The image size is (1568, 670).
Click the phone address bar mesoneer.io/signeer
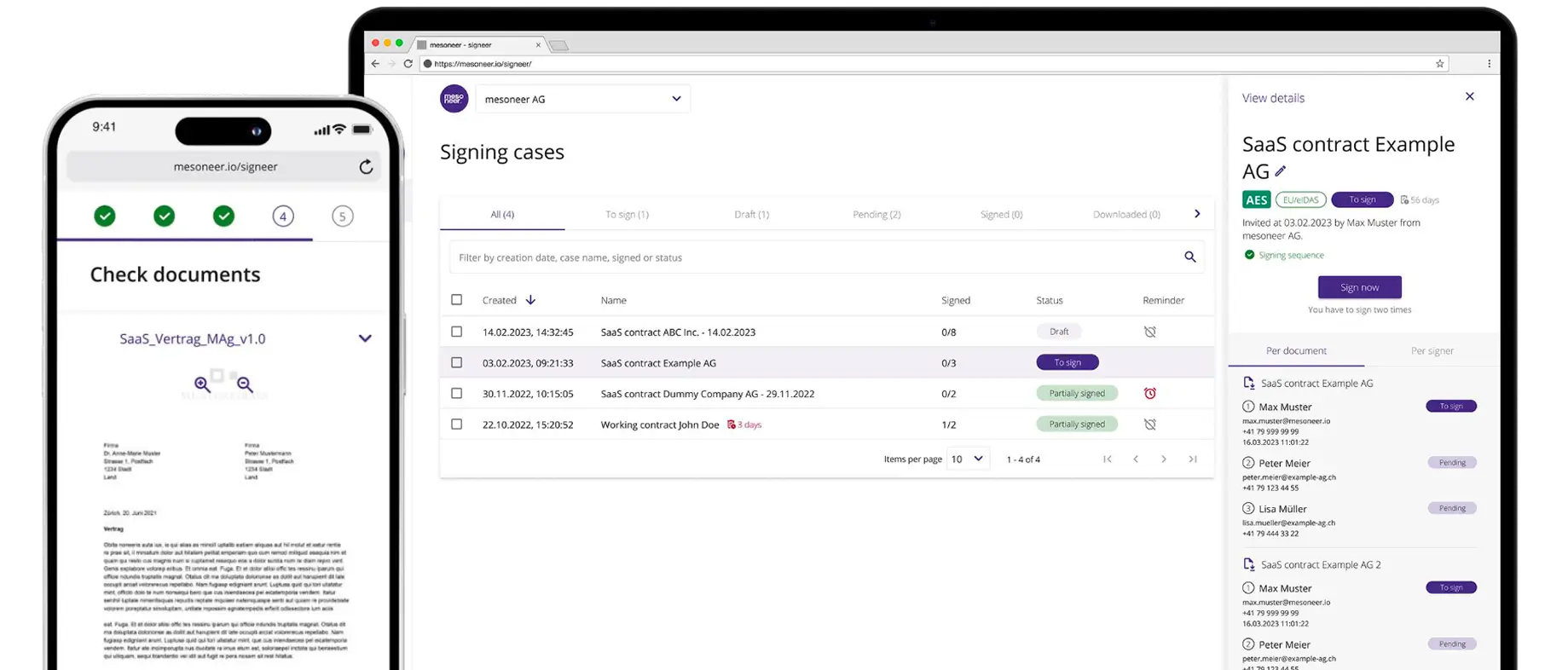click(225, 166)
